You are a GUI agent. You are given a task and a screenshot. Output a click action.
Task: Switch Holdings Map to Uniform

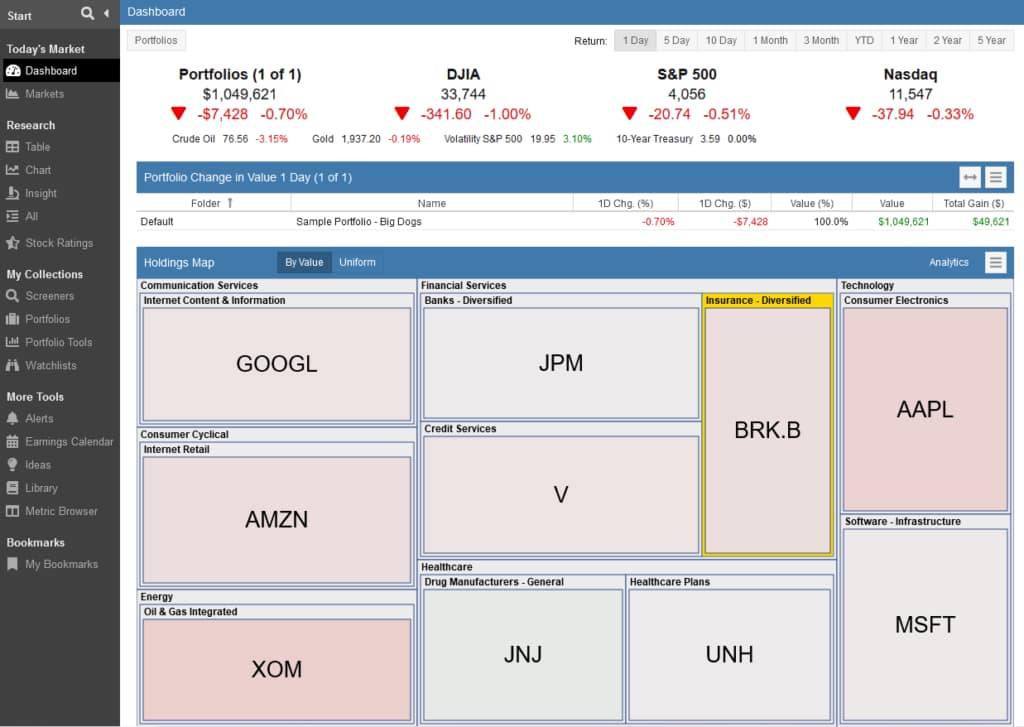click(x=357, y=262)
